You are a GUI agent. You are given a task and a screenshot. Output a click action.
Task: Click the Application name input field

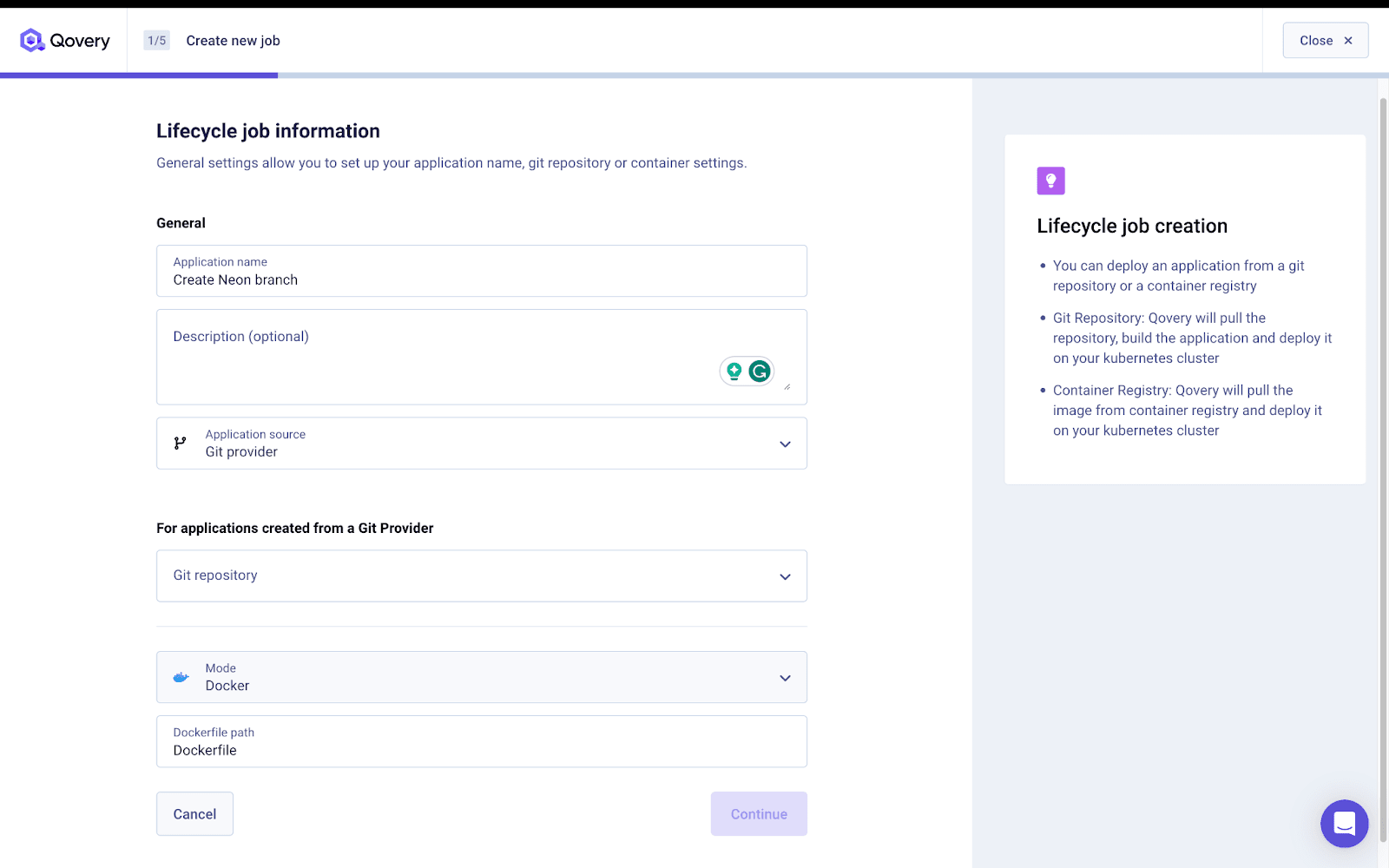[x=481, y=279]
